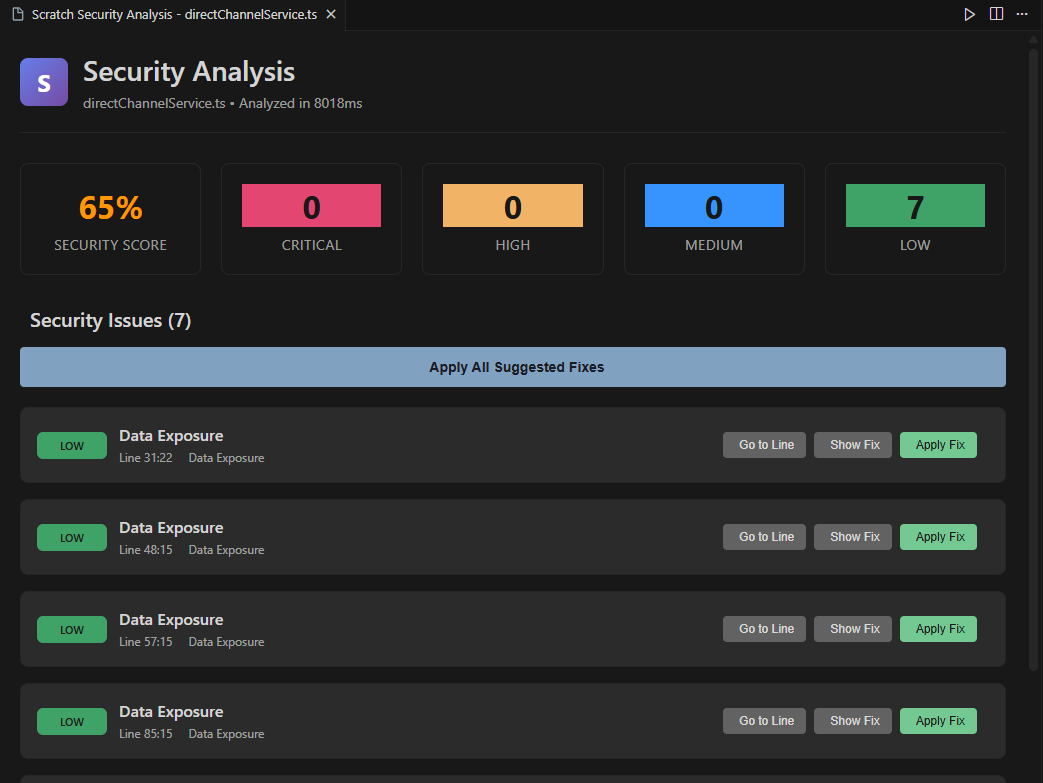Image resolution: width=1043 pixels, height=783 pixels.
Task: Click the LOW badge on the first issue
Action: pyautogui.click(x=71, y=445)
